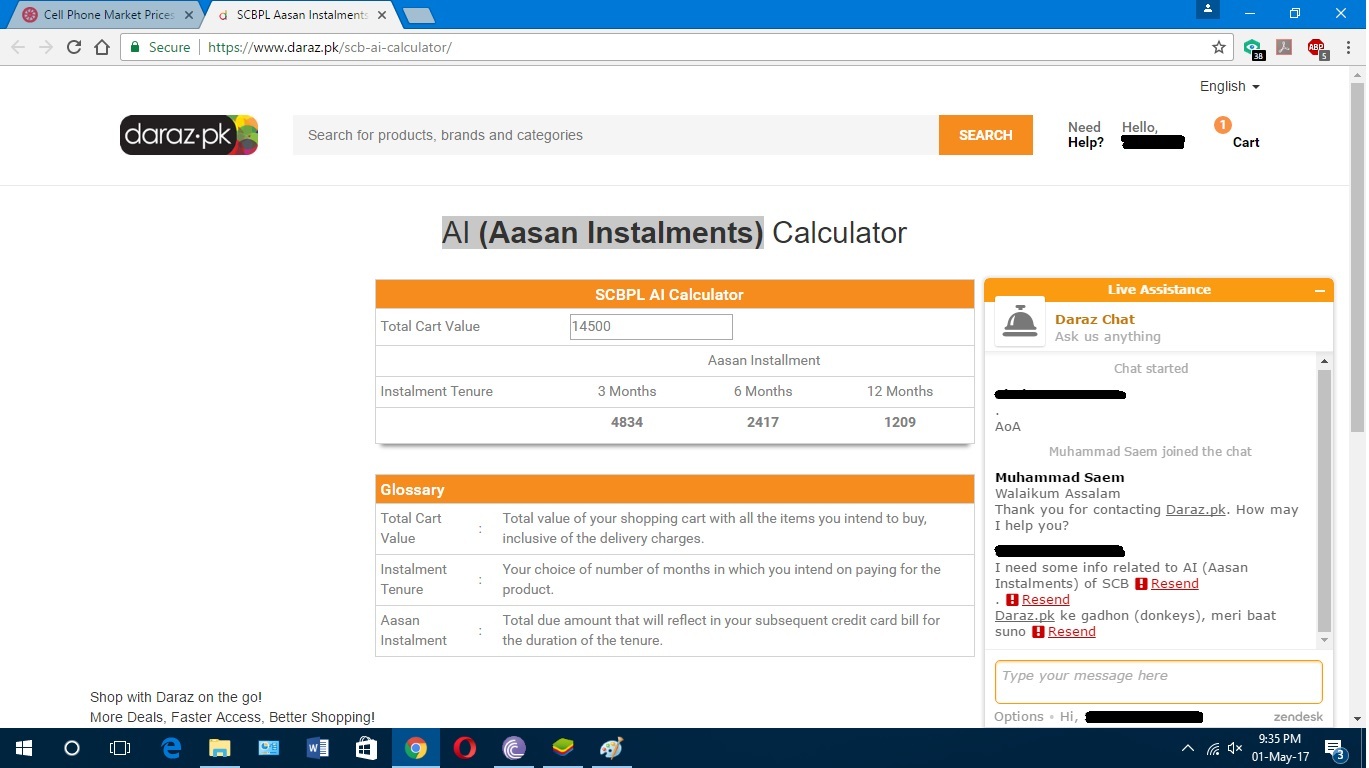The image size is (1369, 768).
Task: Open chat Options at widget bottom
Action: click(1018, 716)
